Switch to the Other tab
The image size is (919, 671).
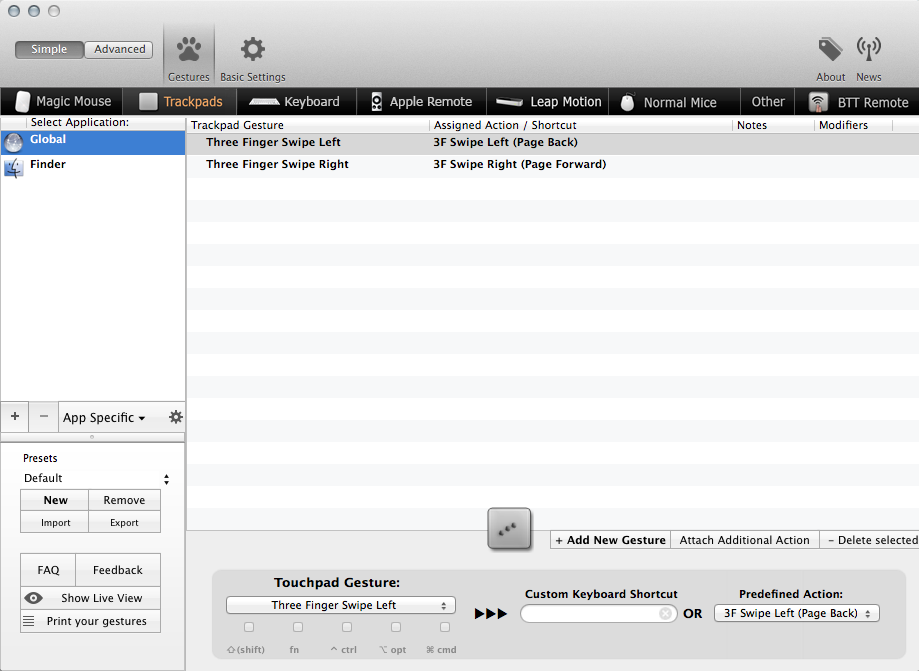click(768, 101)
